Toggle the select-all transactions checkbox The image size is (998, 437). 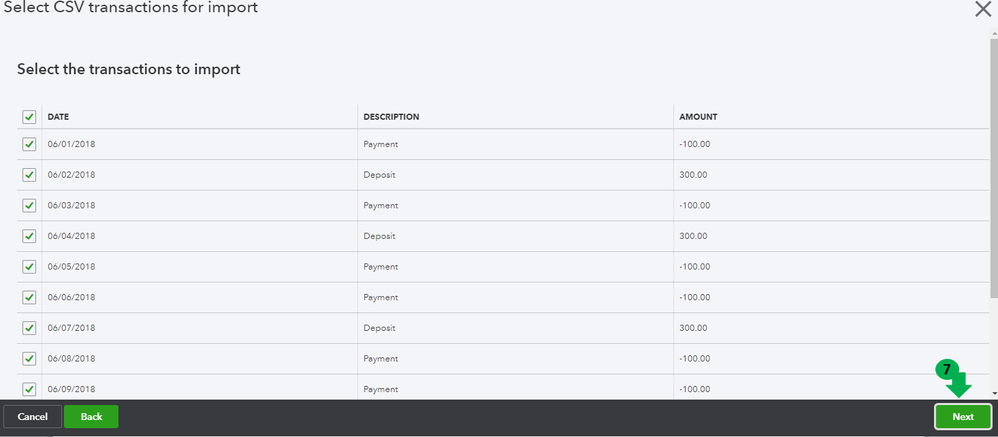[x=29, y=117]
